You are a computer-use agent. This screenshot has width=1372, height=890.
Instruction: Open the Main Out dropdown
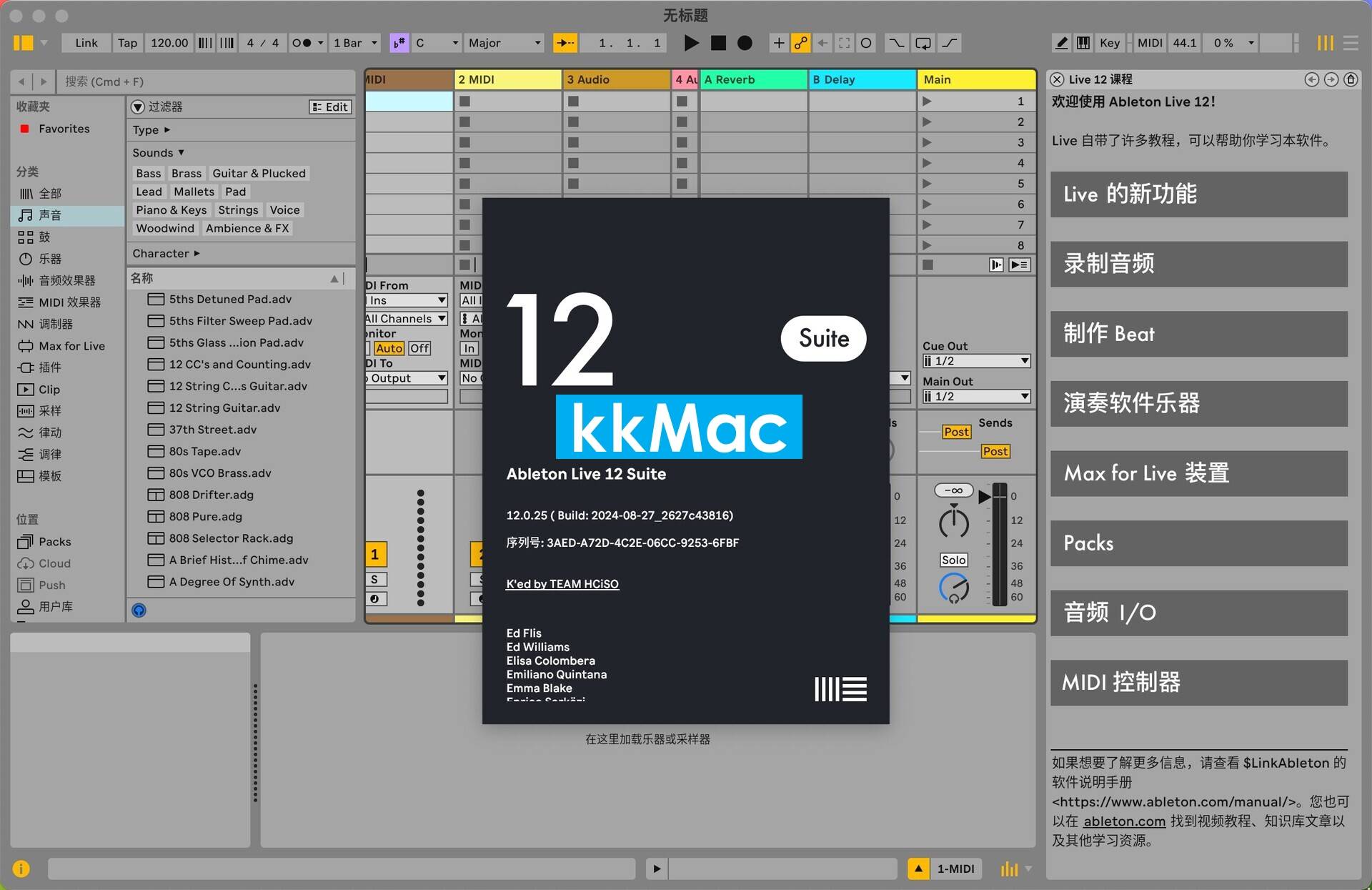(x=976, y=397)
